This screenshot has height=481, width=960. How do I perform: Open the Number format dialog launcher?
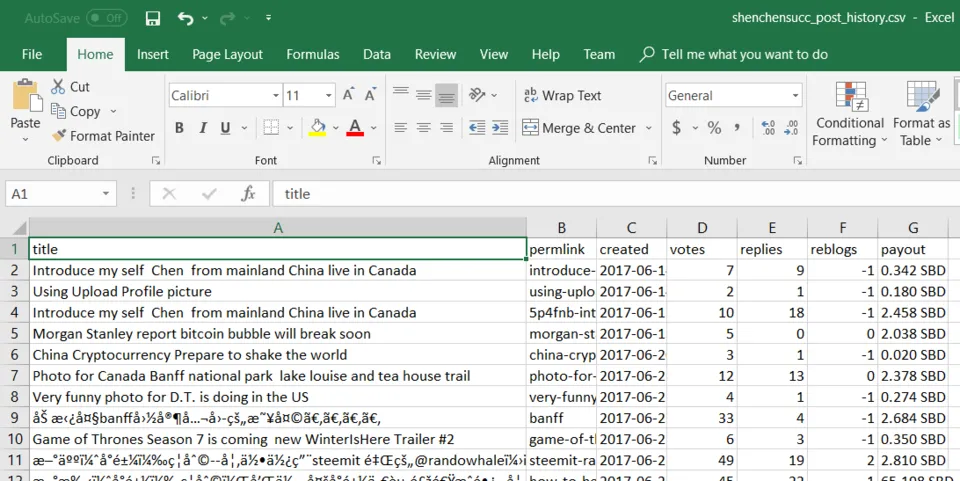point(798,161)
